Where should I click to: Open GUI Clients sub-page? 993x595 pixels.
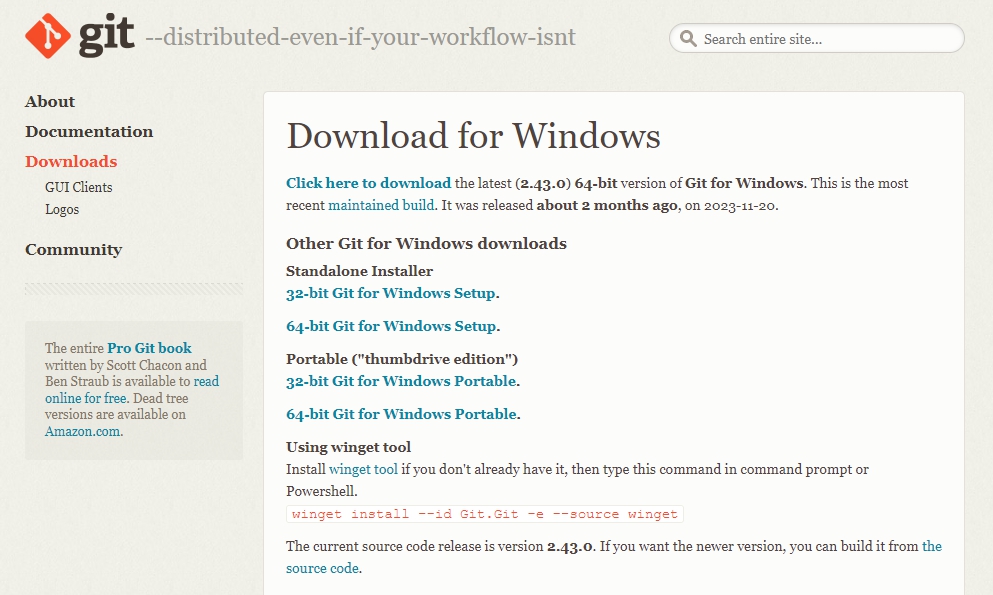click(x=79, y=187)
